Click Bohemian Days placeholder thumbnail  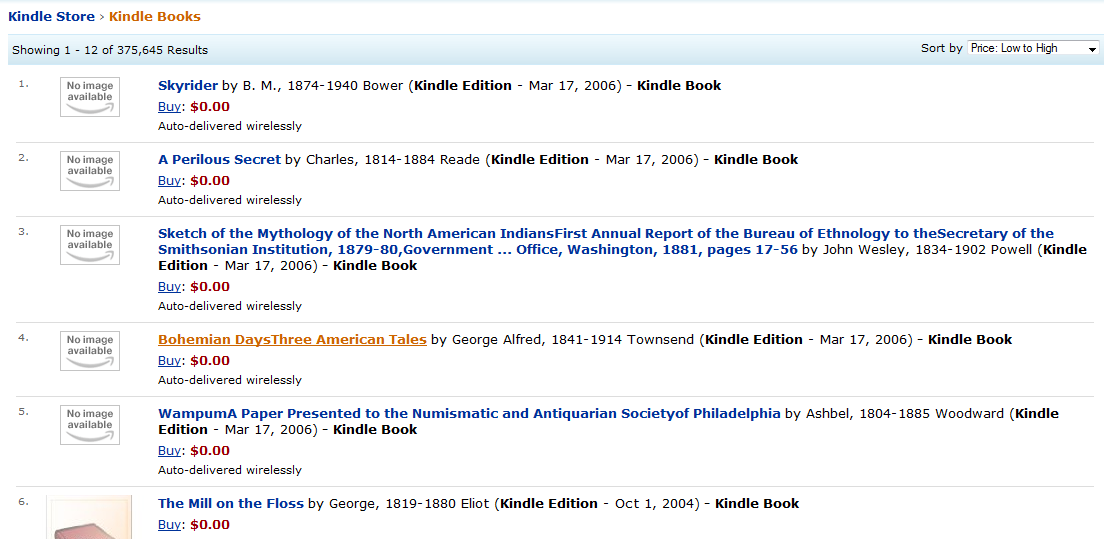[x=90, y=351]
